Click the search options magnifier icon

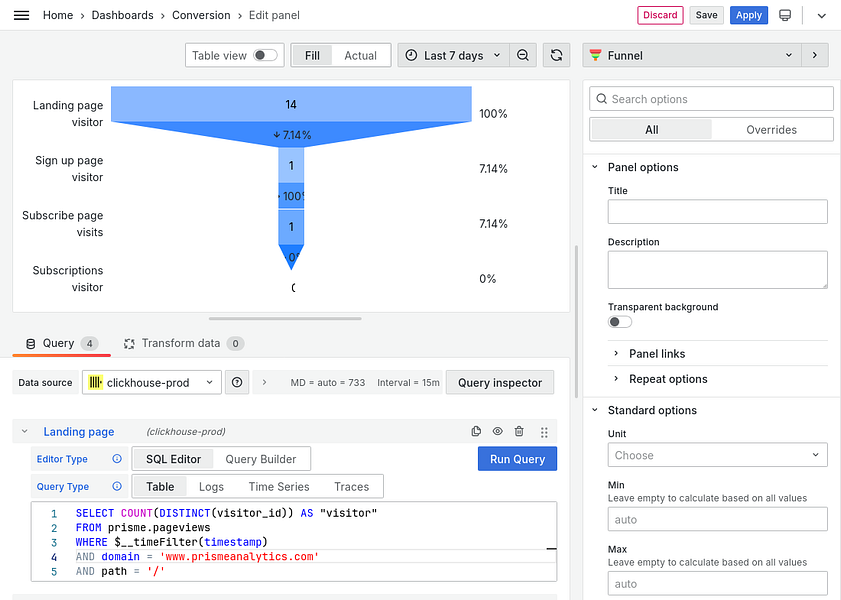point(602,99)
